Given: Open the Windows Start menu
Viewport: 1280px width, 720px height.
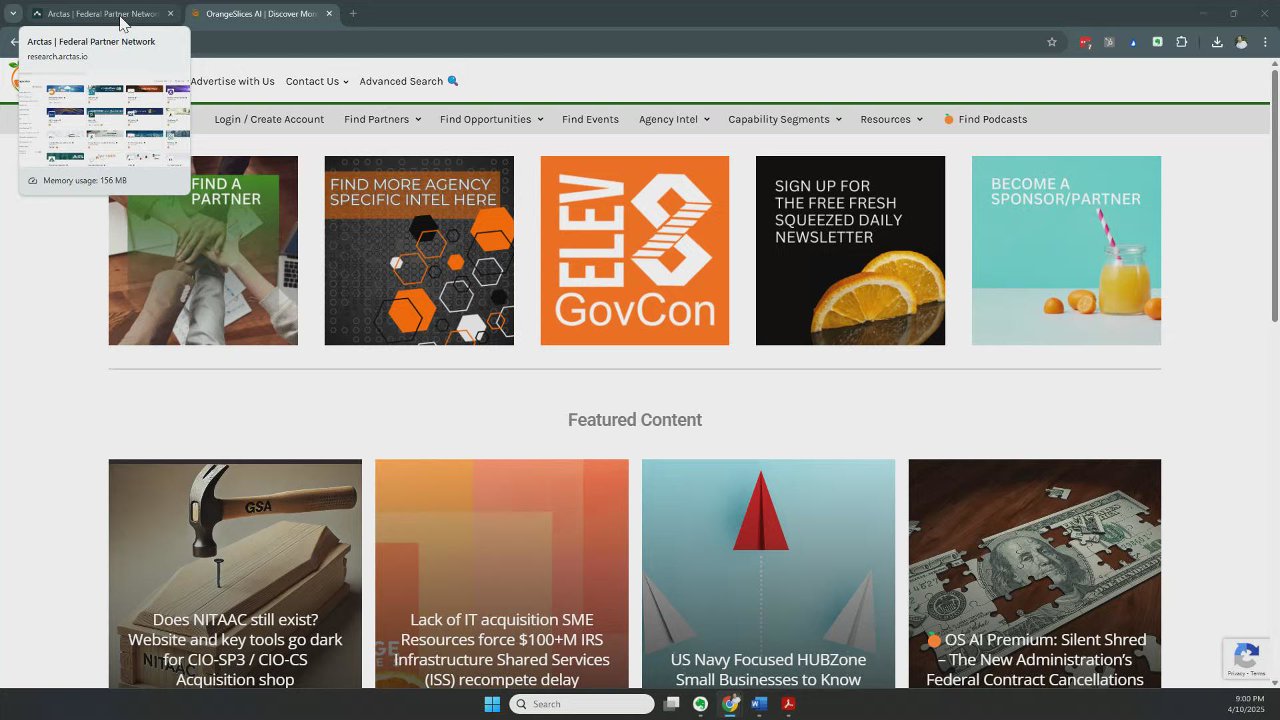Looking at the screenshot, I should (492, 704).
